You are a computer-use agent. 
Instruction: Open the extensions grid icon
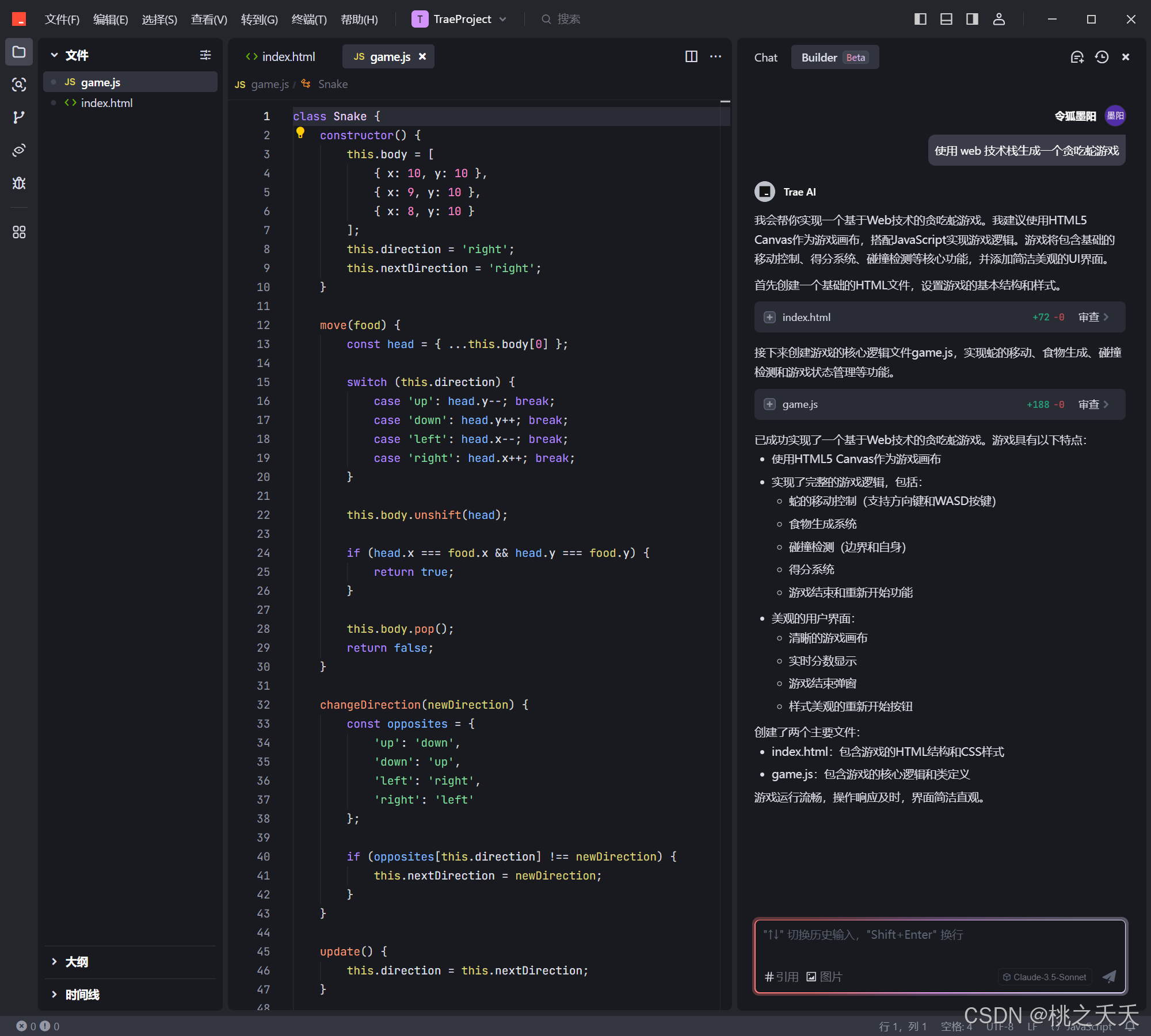(x=19, y=232)
